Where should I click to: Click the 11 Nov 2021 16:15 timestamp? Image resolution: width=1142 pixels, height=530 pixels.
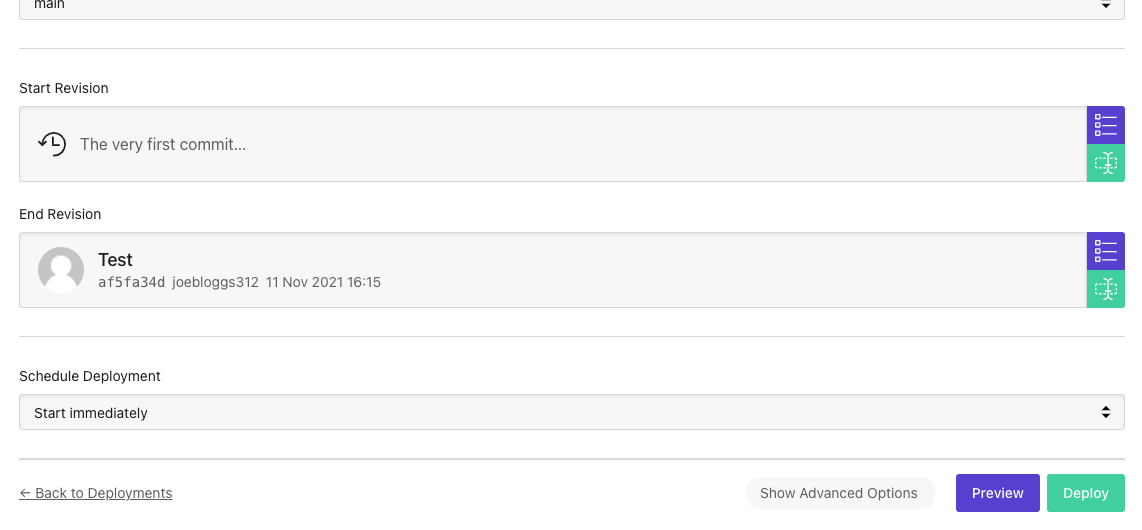click(x=323, y=283)
